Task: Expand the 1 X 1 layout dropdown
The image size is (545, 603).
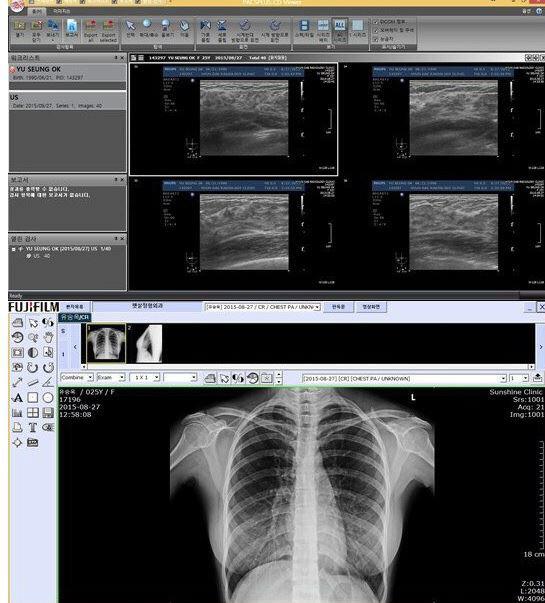Action: coord(145,378)
